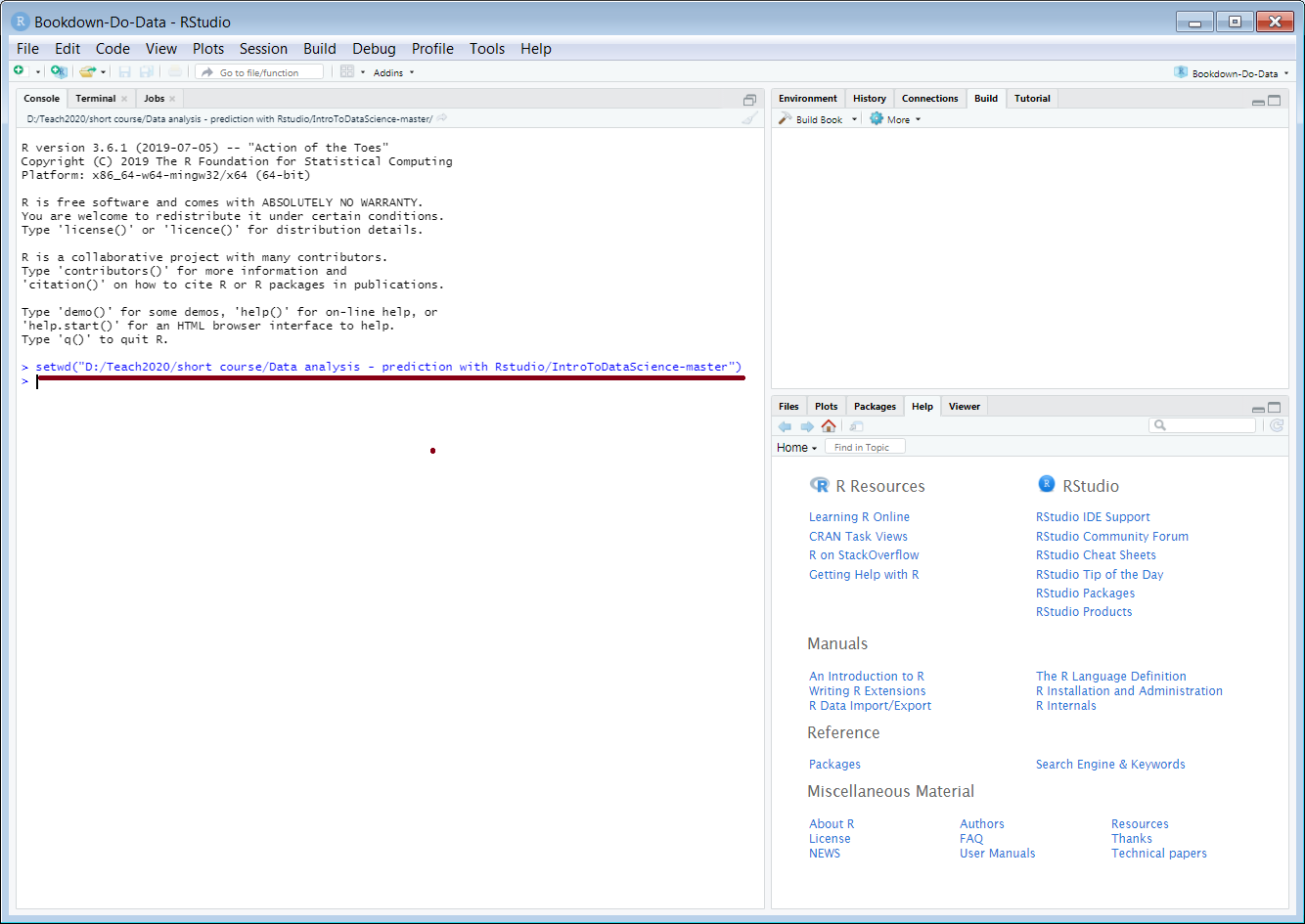Click the Build Book hammer button
The height and width of the screenshot is (924, 1305).
(x=810, y=119)
